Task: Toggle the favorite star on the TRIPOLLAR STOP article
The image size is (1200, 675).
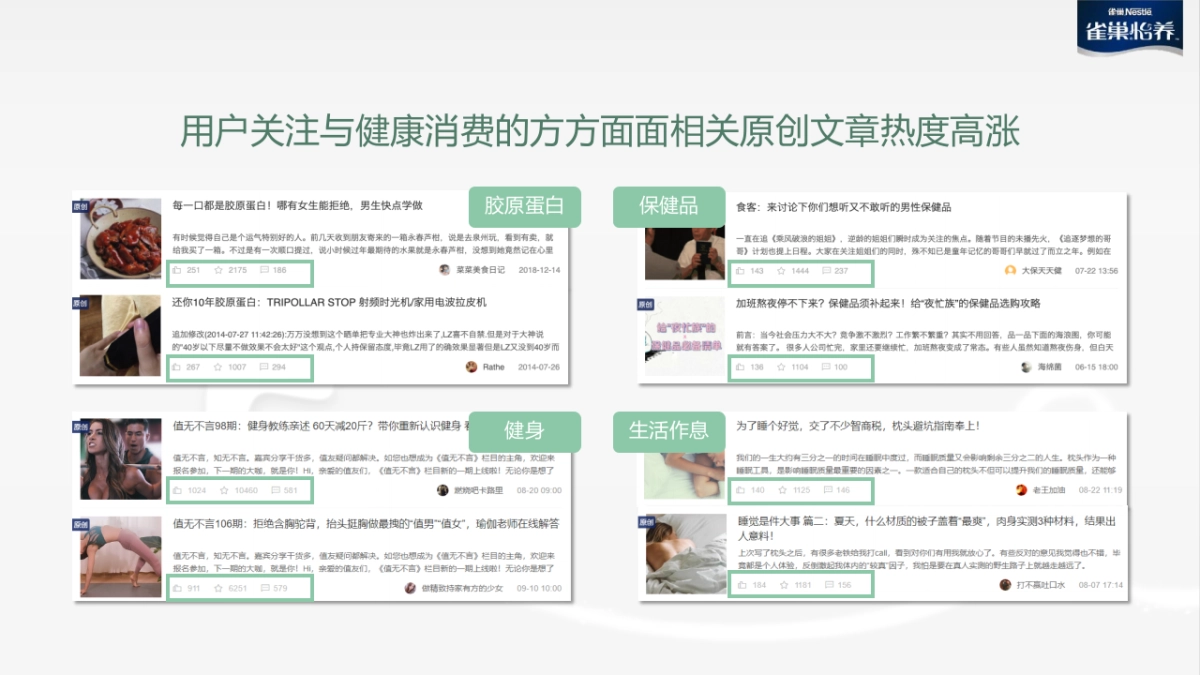Action: [219, 367]
